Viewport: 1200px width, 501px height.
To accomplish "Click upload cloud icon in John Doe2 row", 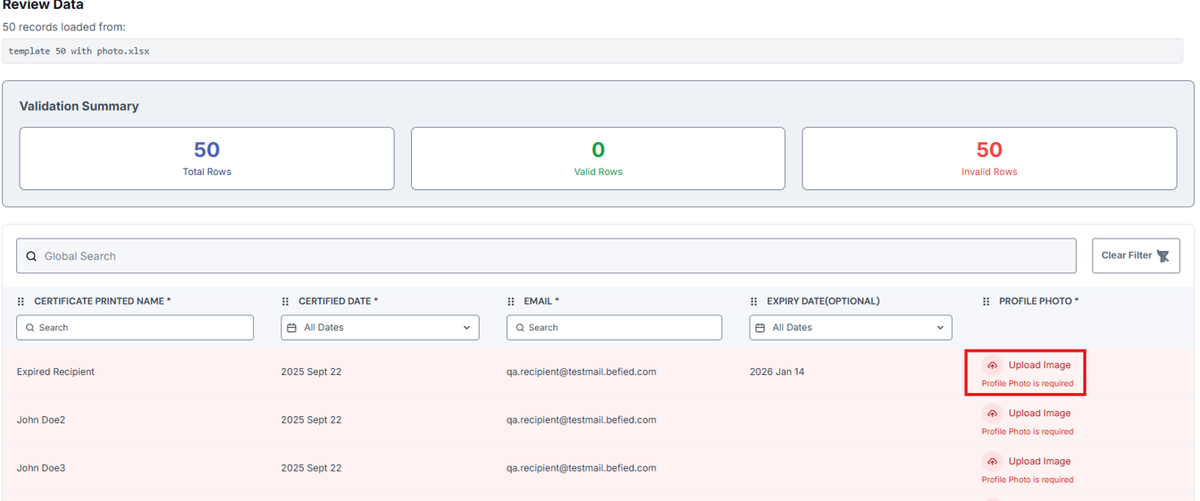I will click(992, 413).
